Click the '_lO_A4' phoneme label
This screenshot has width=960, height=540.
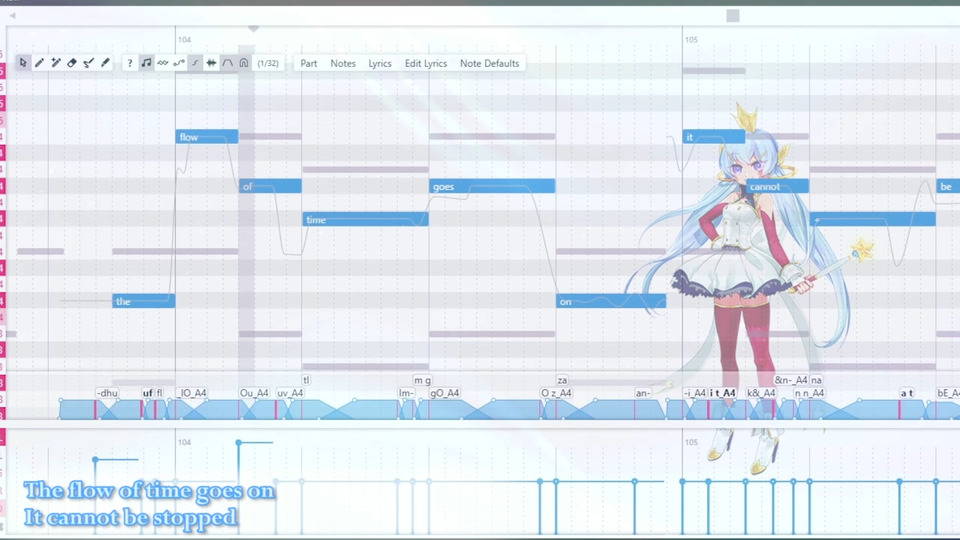192,393
